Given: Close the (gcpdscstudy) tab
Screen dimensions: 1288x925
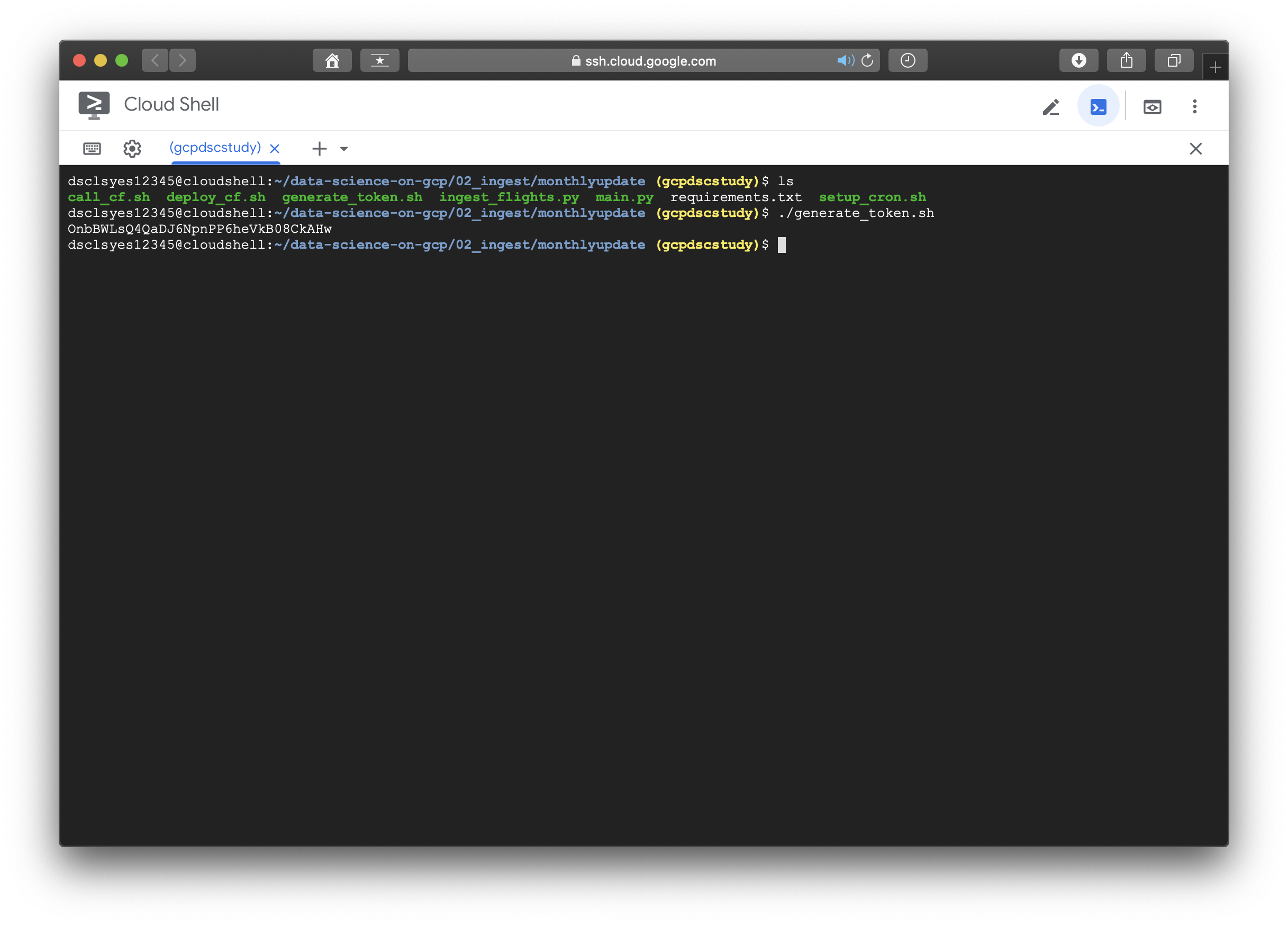Looking at the screenshot, I should [x=274, y=149].
